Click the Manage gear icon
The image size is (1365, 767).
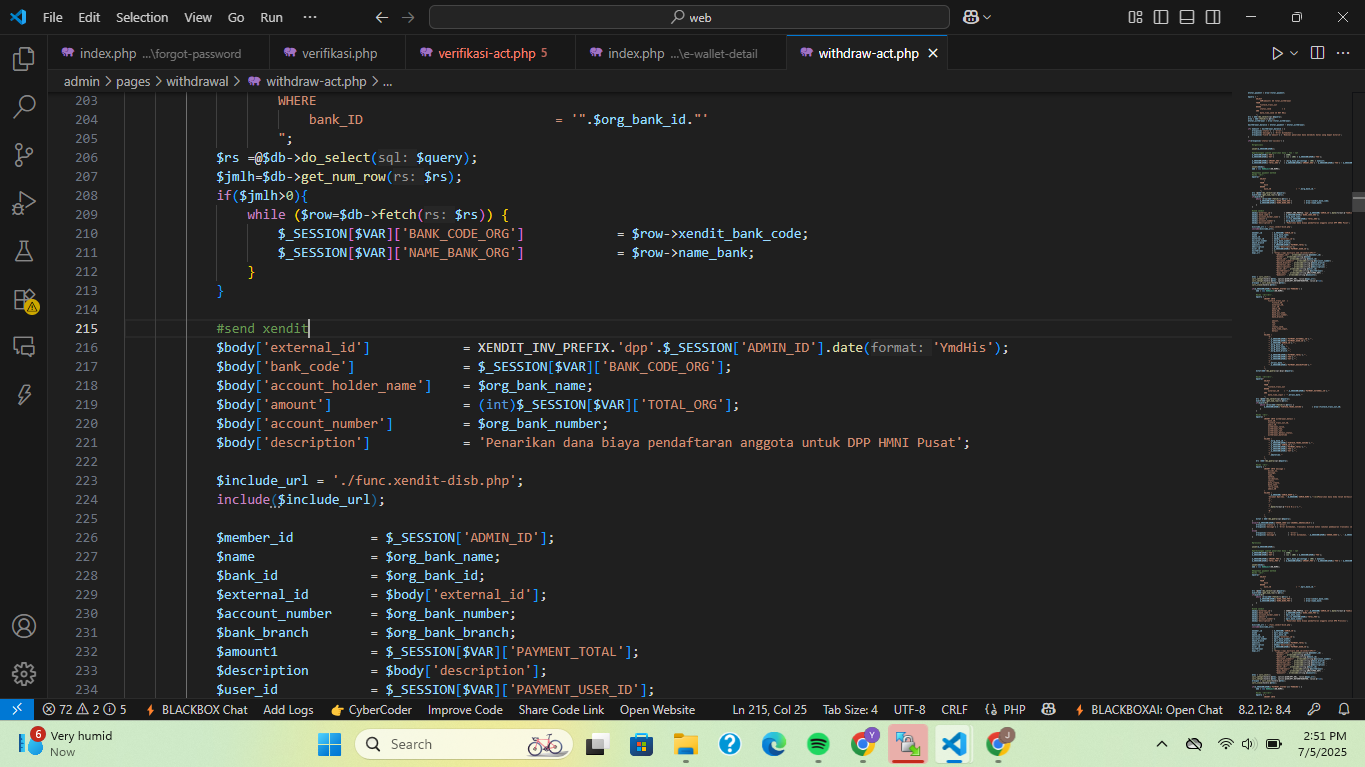coord(24,673)
